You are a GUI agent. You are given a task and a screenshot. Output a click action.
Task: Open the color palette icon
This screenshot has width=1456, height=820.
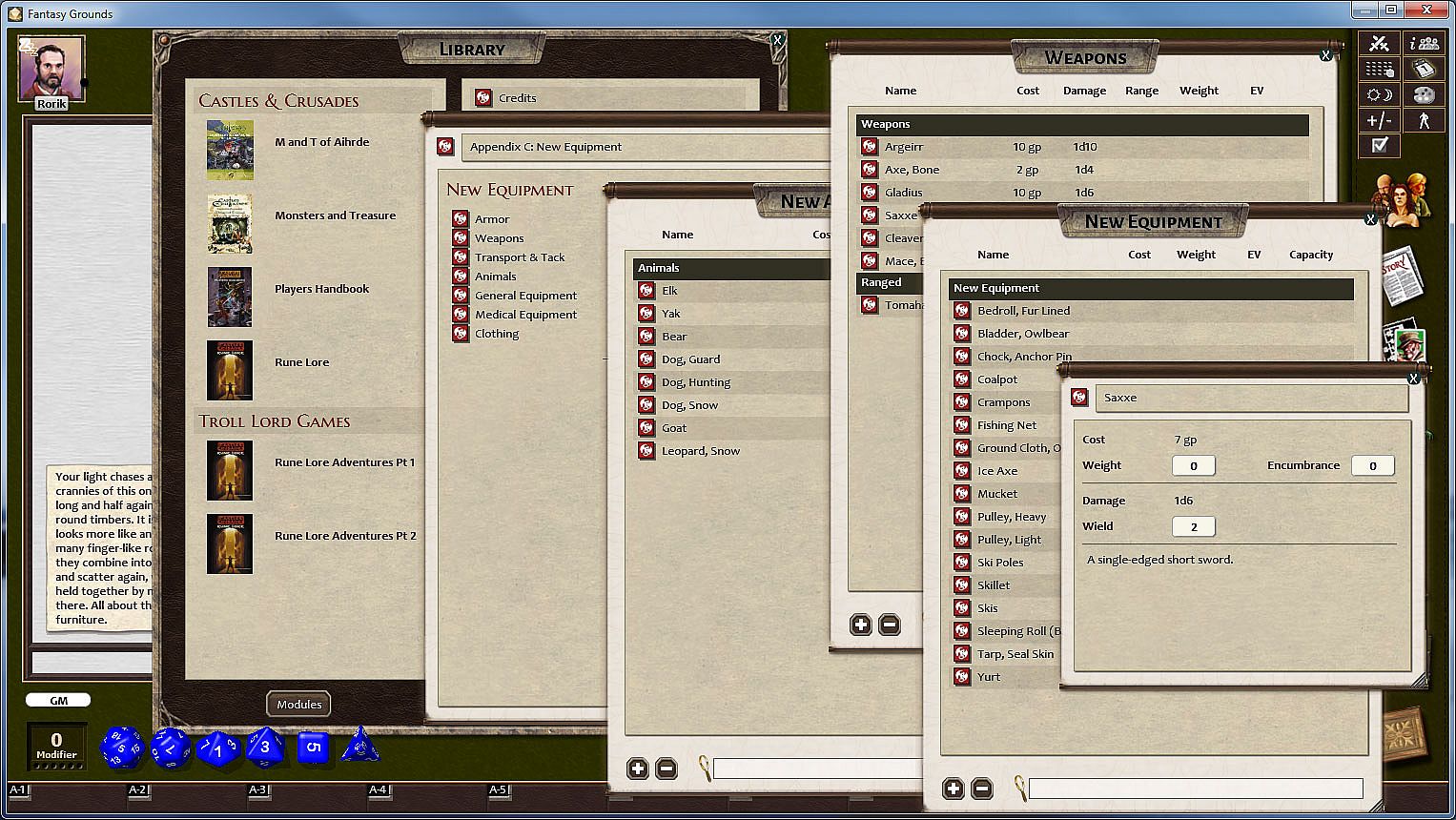click(1425, 94)
